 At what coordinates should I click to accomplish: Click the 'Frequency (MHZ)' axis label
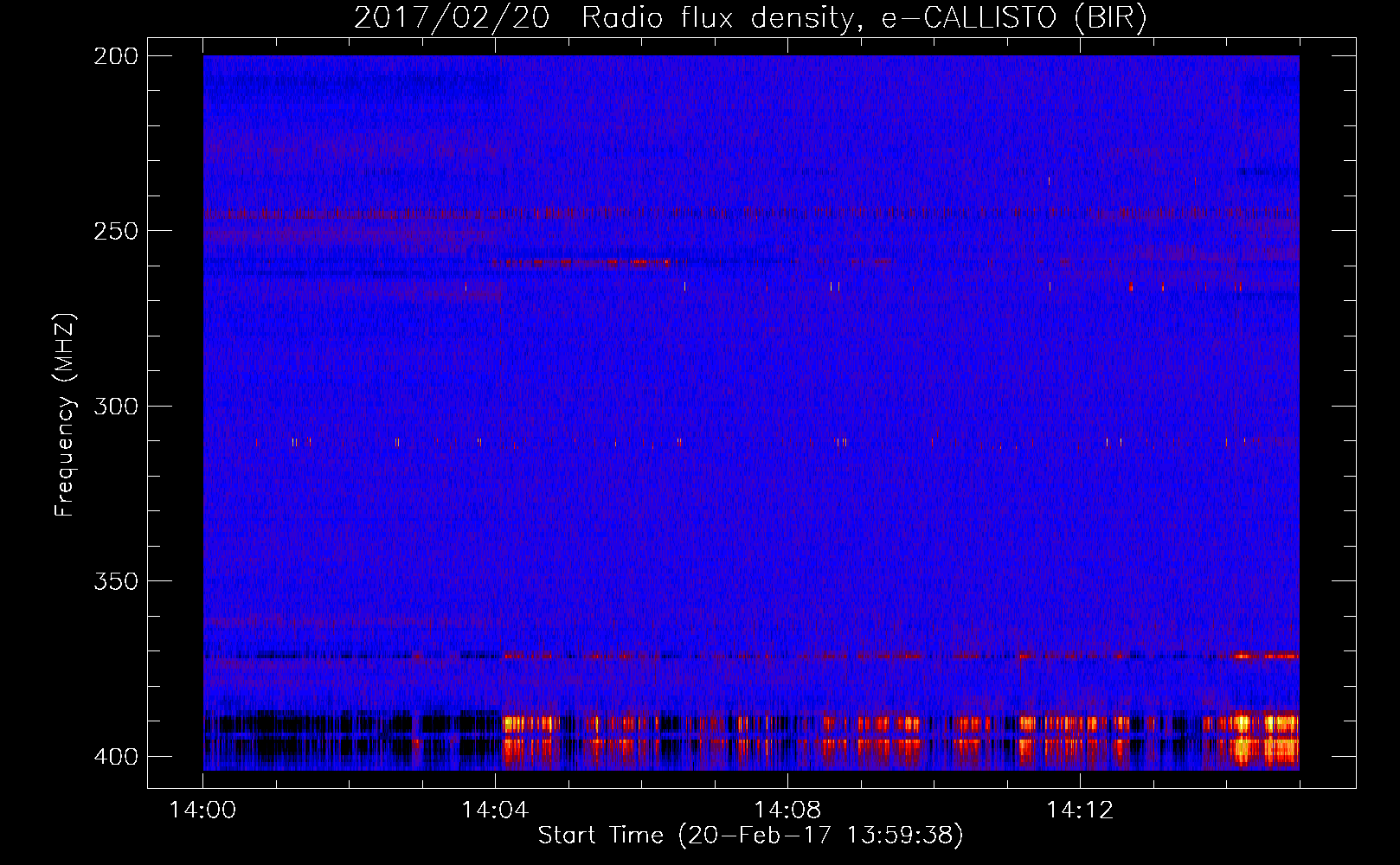click(x=65, y=415)
